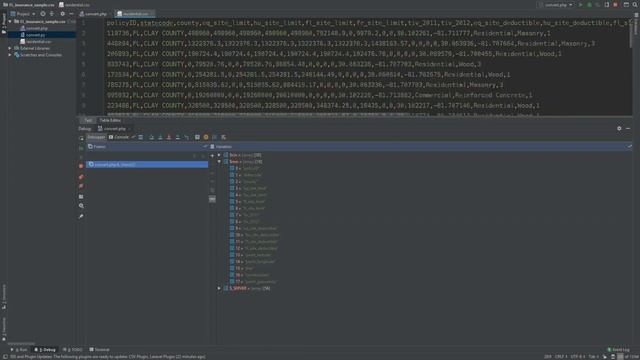
Task: Click the Frames panel header
Action: [147, 147]
